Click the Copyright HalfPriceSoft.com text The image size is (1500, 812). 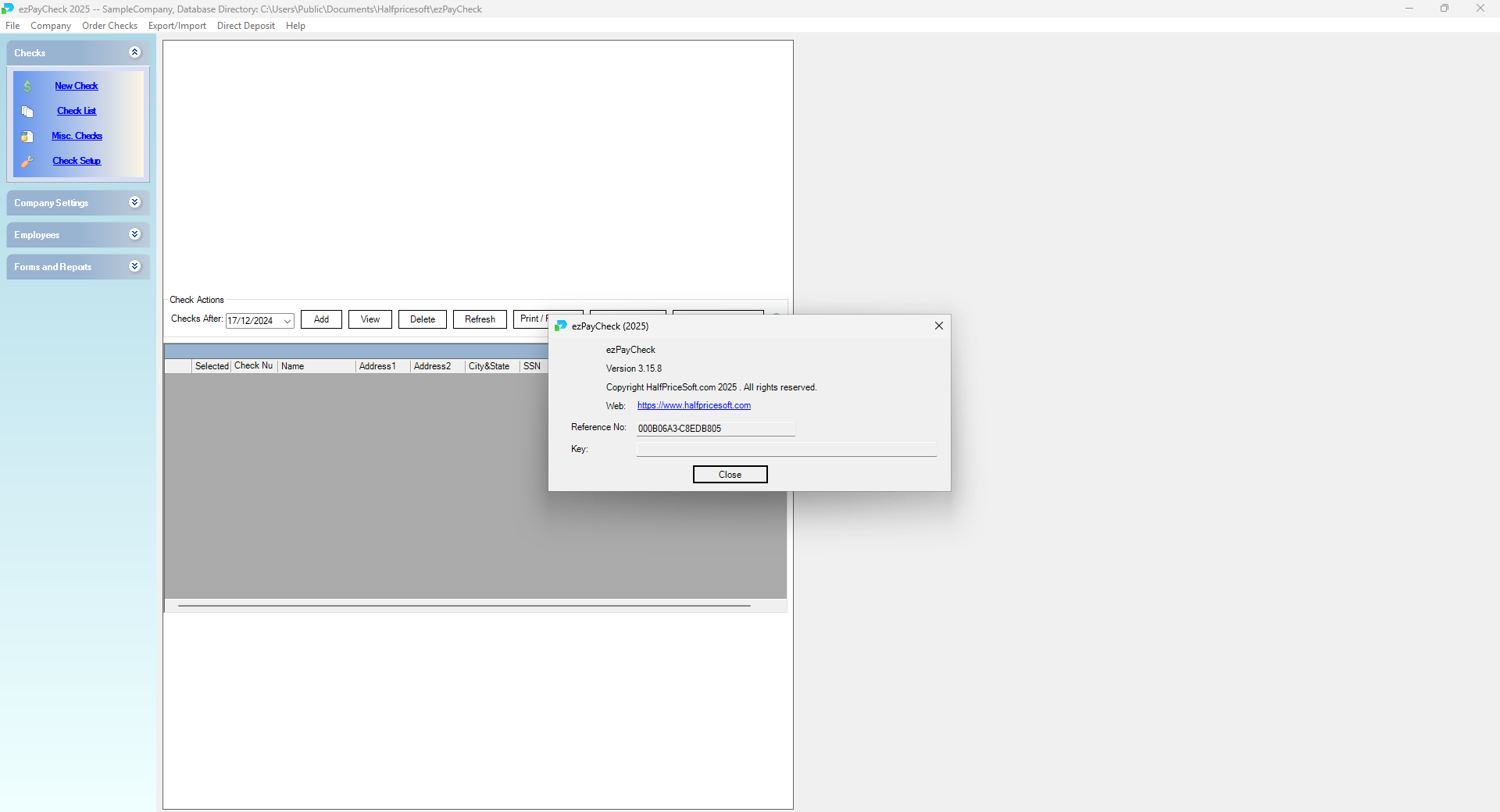click(x=711, y=387)
